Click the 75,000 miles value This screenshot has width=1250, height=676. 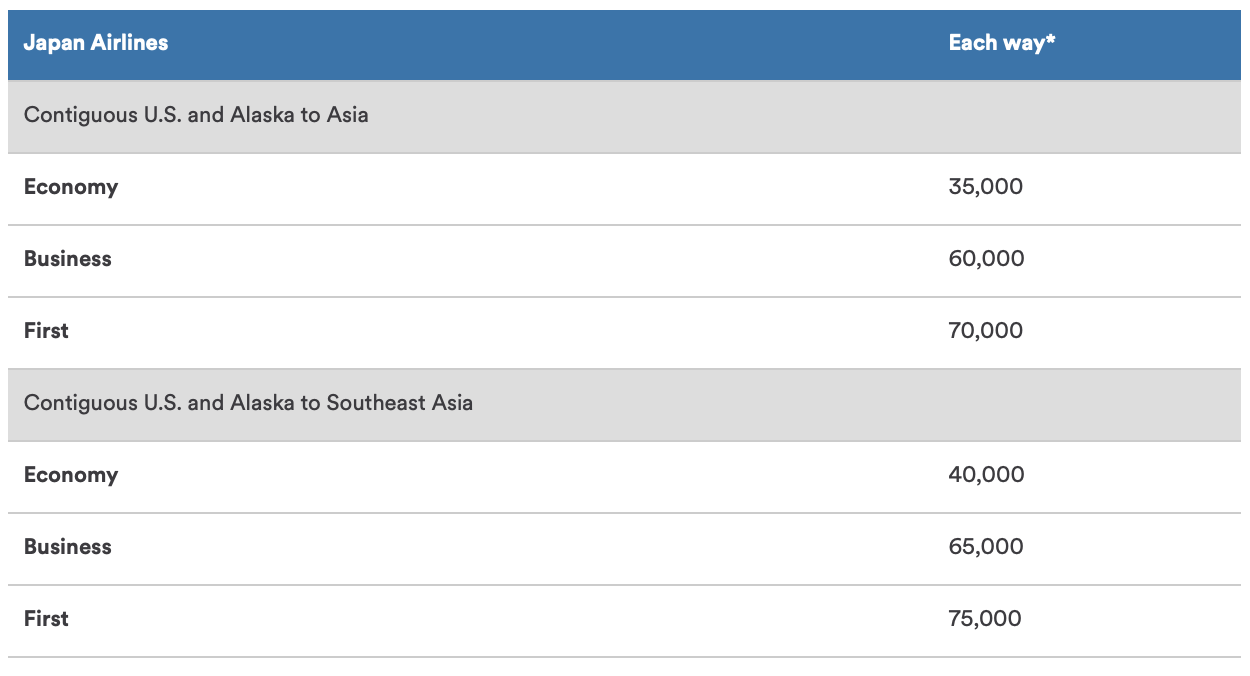pos(985,619)
